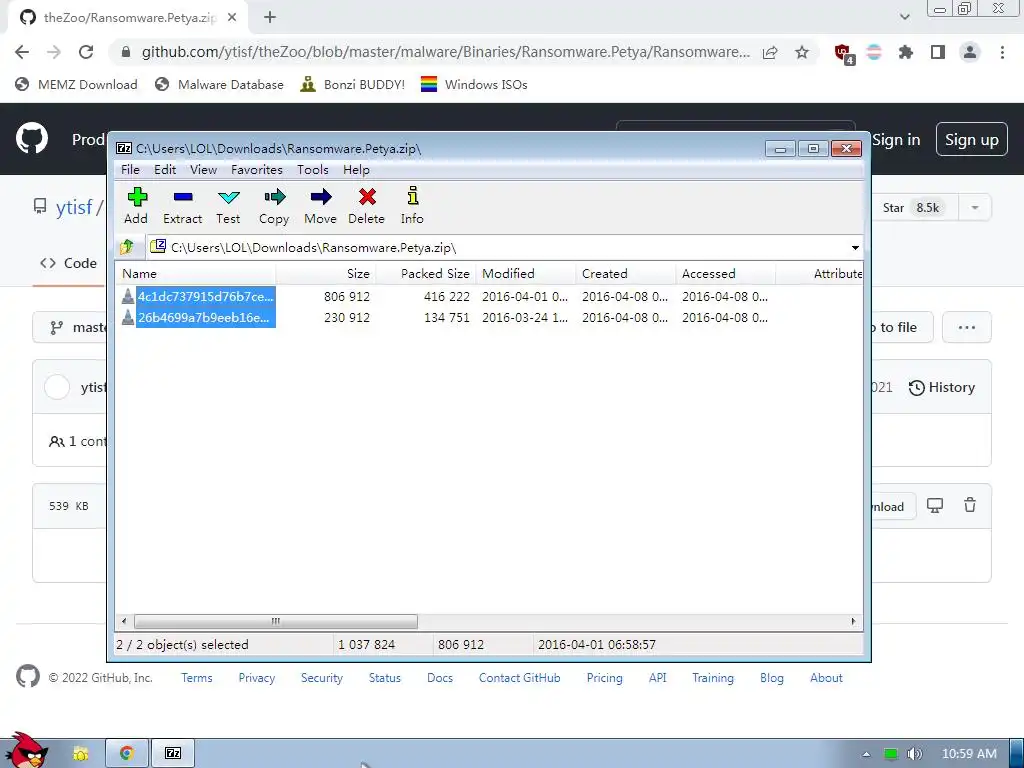Click the Windows Start button
Viewport: 1024px width, 768px height.
tap(26, 751)
